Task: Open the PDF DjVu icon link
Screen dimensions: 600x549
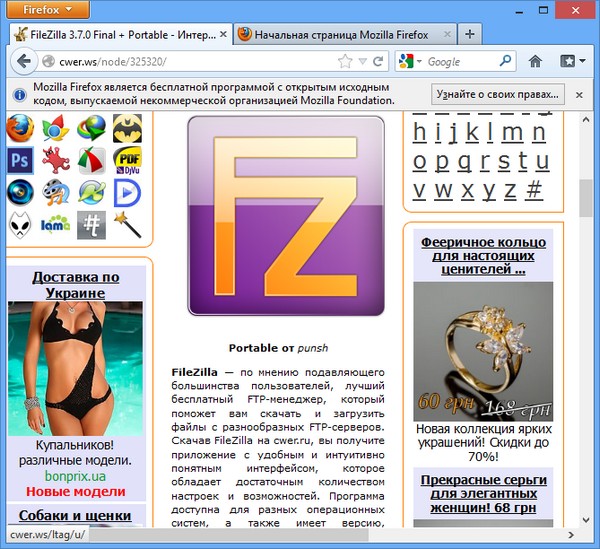Action: point(126,159)
